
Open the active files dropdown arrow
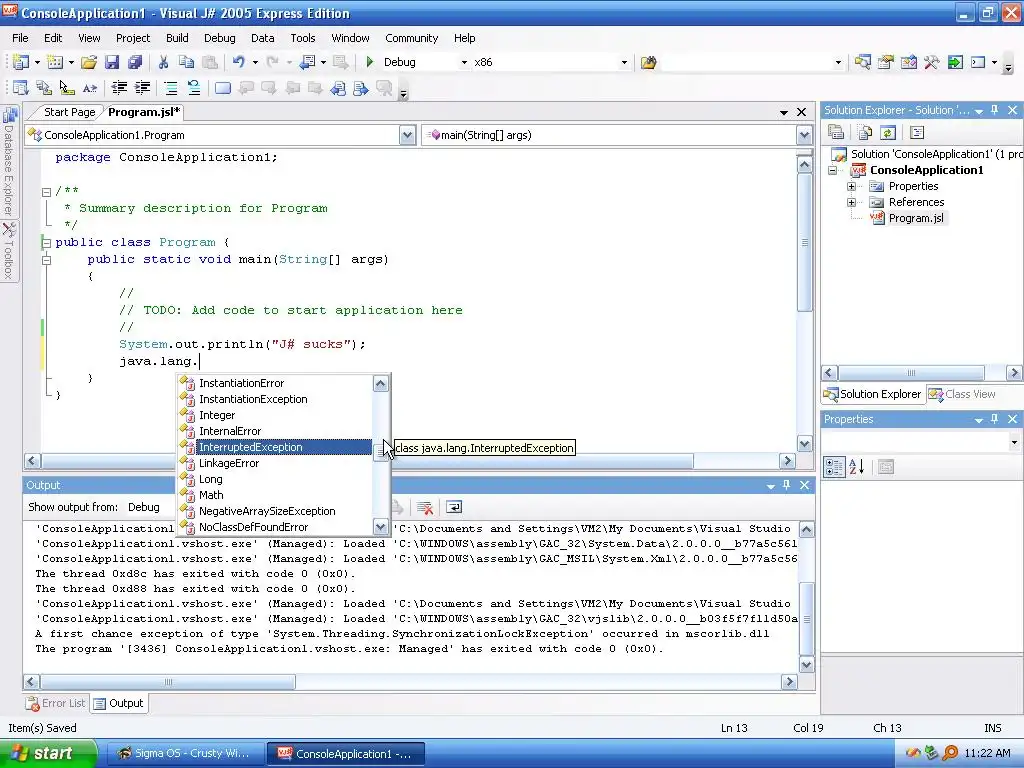784,112
